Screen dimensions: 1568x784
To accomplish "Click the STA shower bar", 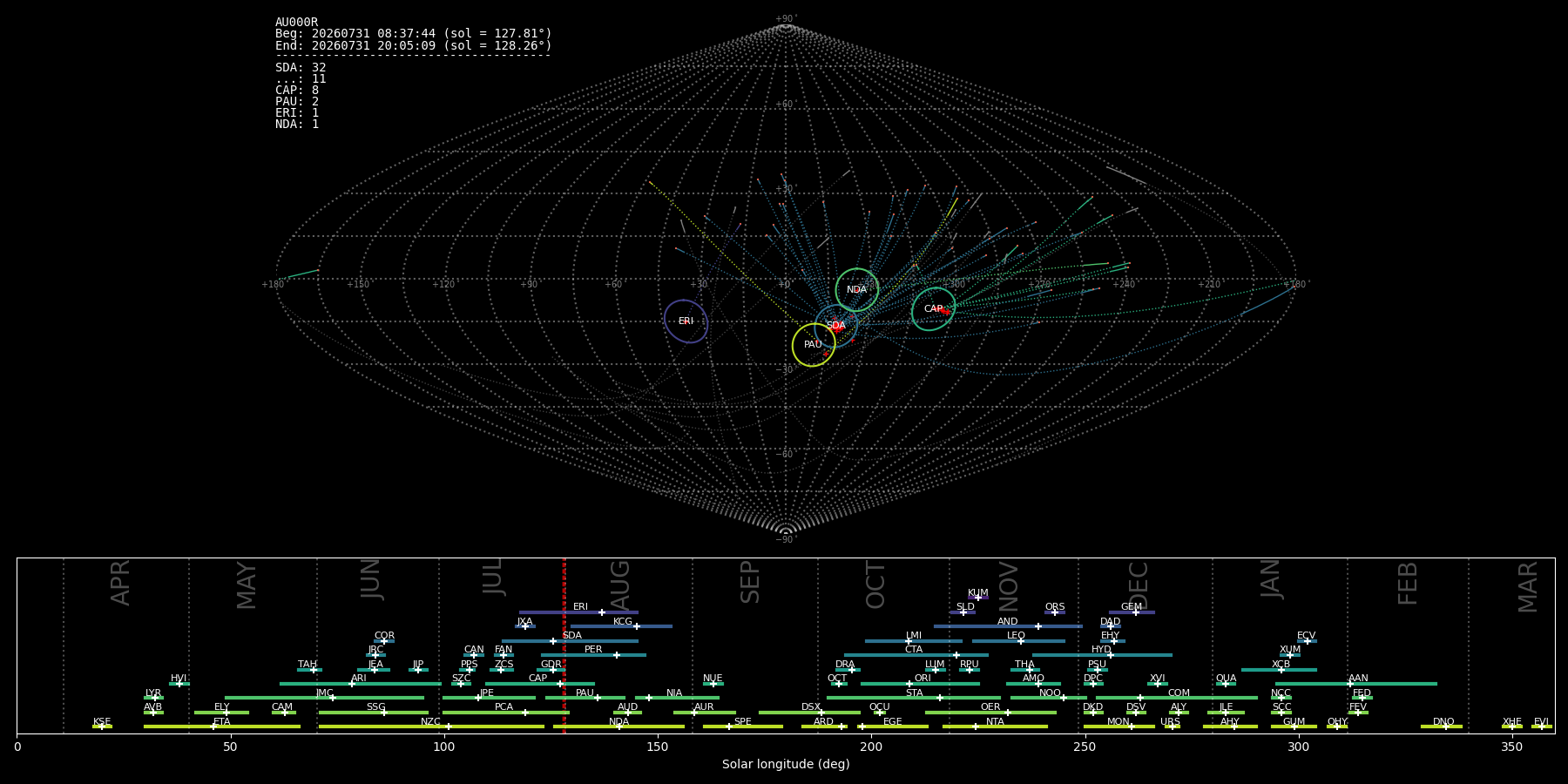I will [914, 698].
